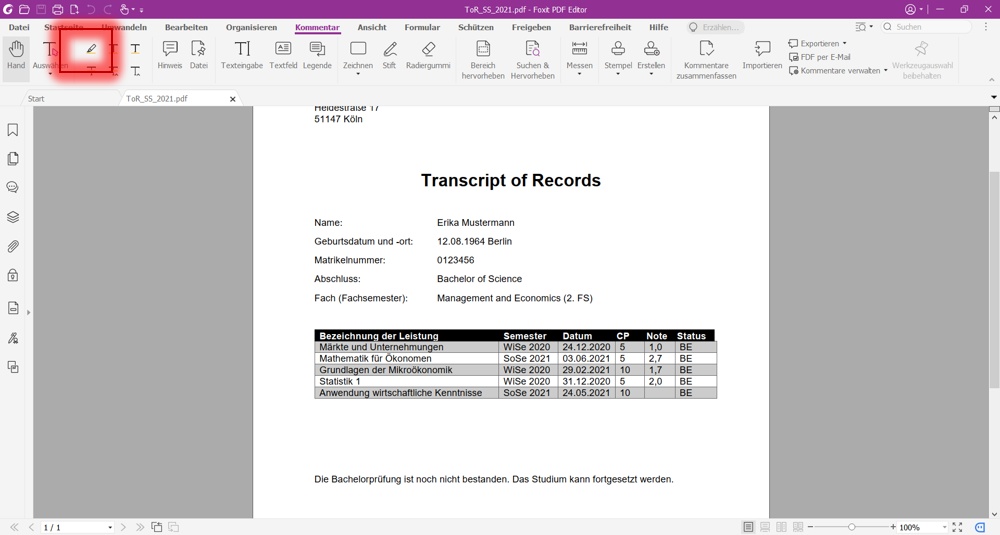
Task: Expand the Erstellen dropdown
Action: (651, 74)
